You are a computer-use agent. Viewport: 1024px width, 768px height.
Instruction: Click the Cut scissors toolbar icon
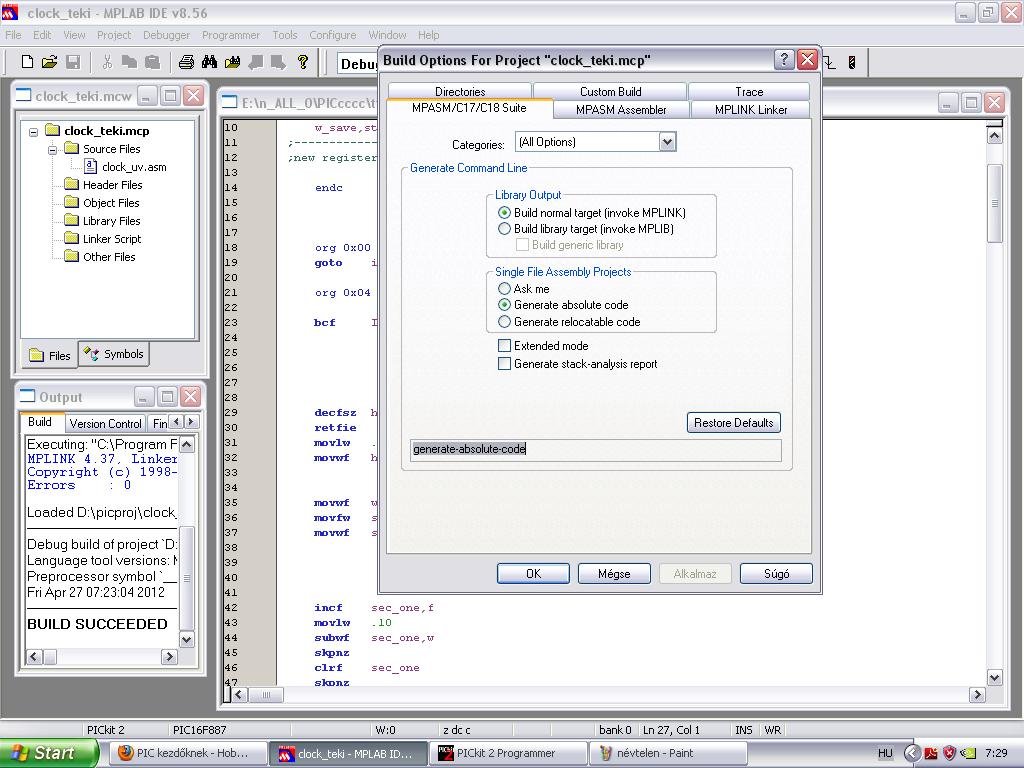108,62
